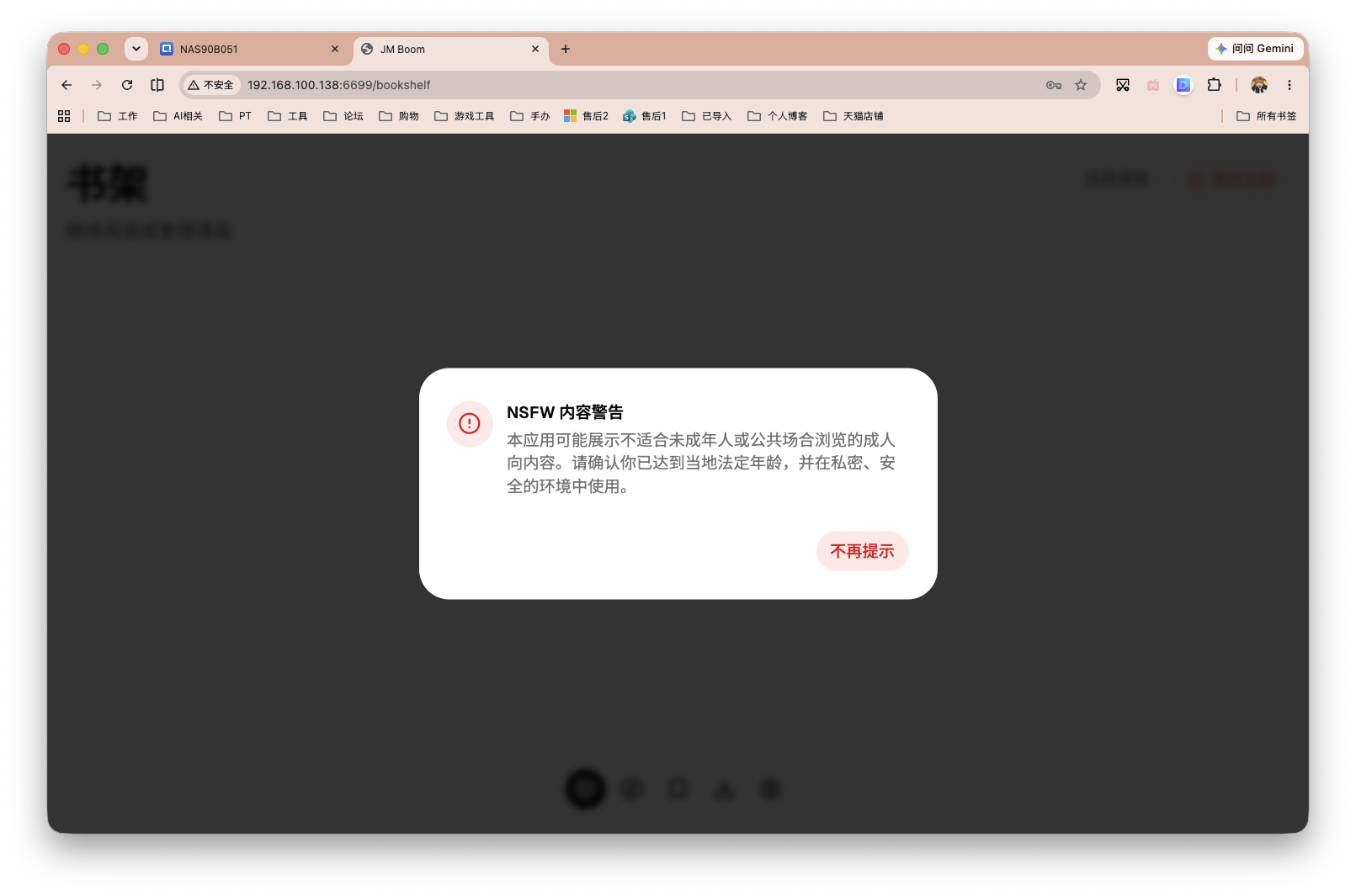
Task: Open the saved password key icon
Action: [1054, 85]
